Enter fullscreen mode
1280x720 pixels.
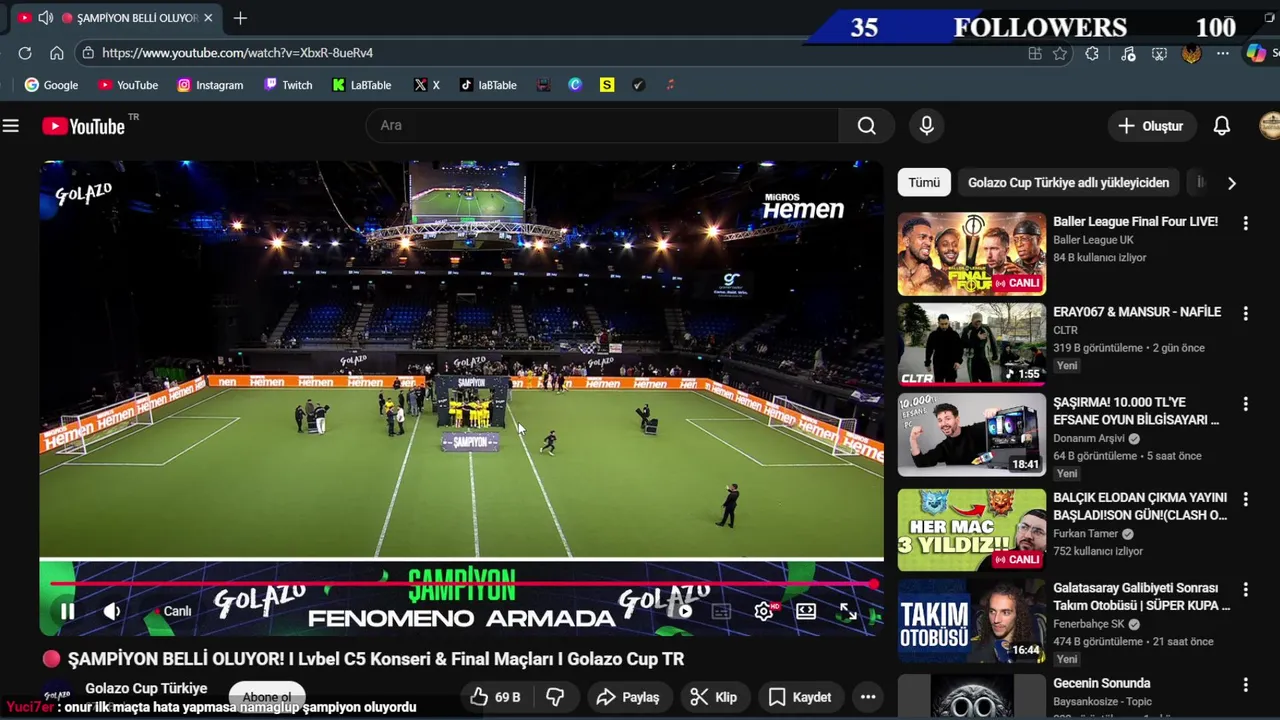pyautogui.click(x=848, y=611)
